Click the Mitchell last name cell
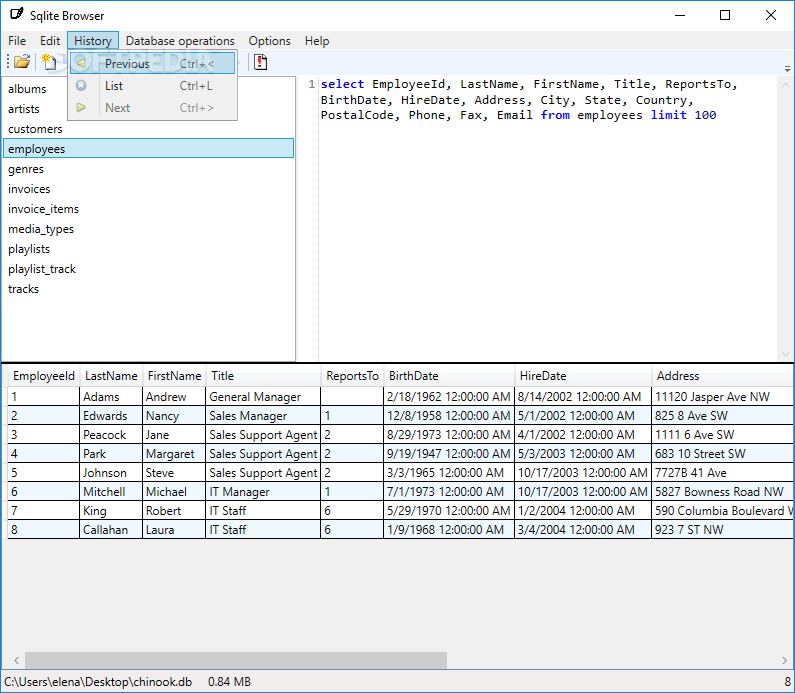Image resolution: width=795 pixels, height=693 pixels. coord(111,492)
